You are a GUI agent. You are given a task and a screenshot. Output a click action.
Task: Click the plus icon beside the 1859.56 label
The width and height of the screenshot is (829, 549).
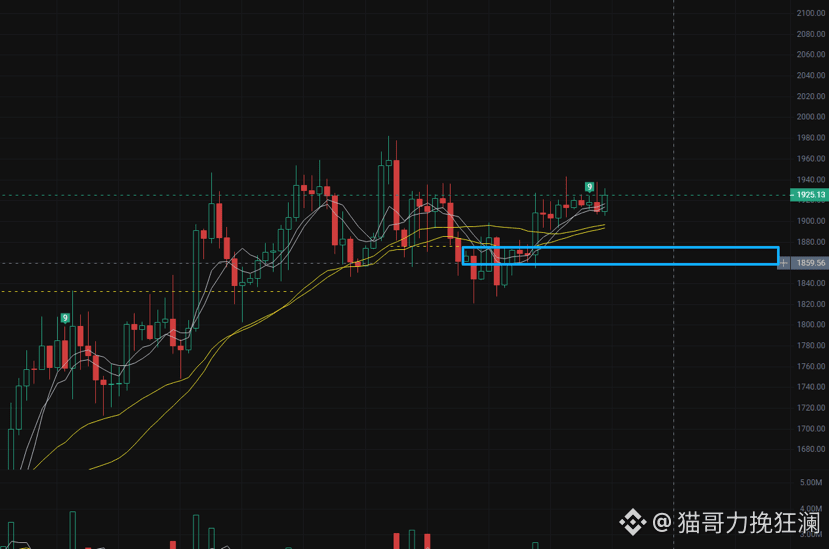click(784, 263)
